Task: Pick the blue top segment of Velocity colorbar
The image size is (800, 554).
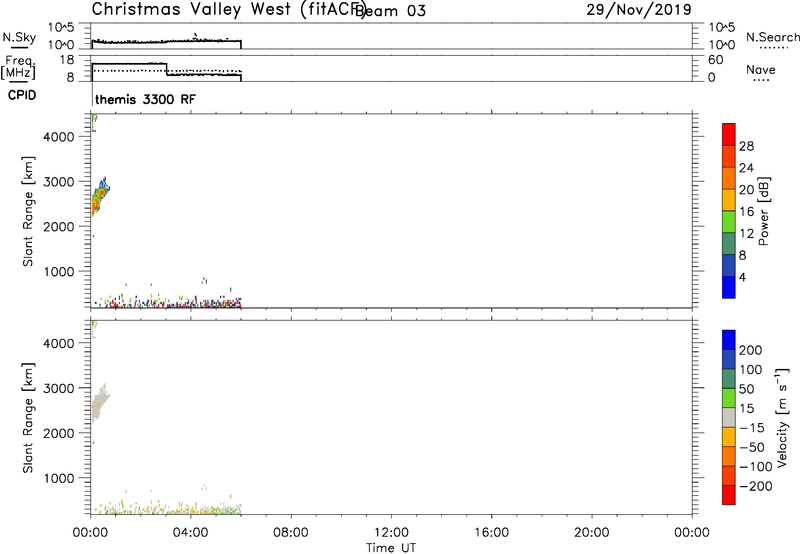Action: point(729,340)
